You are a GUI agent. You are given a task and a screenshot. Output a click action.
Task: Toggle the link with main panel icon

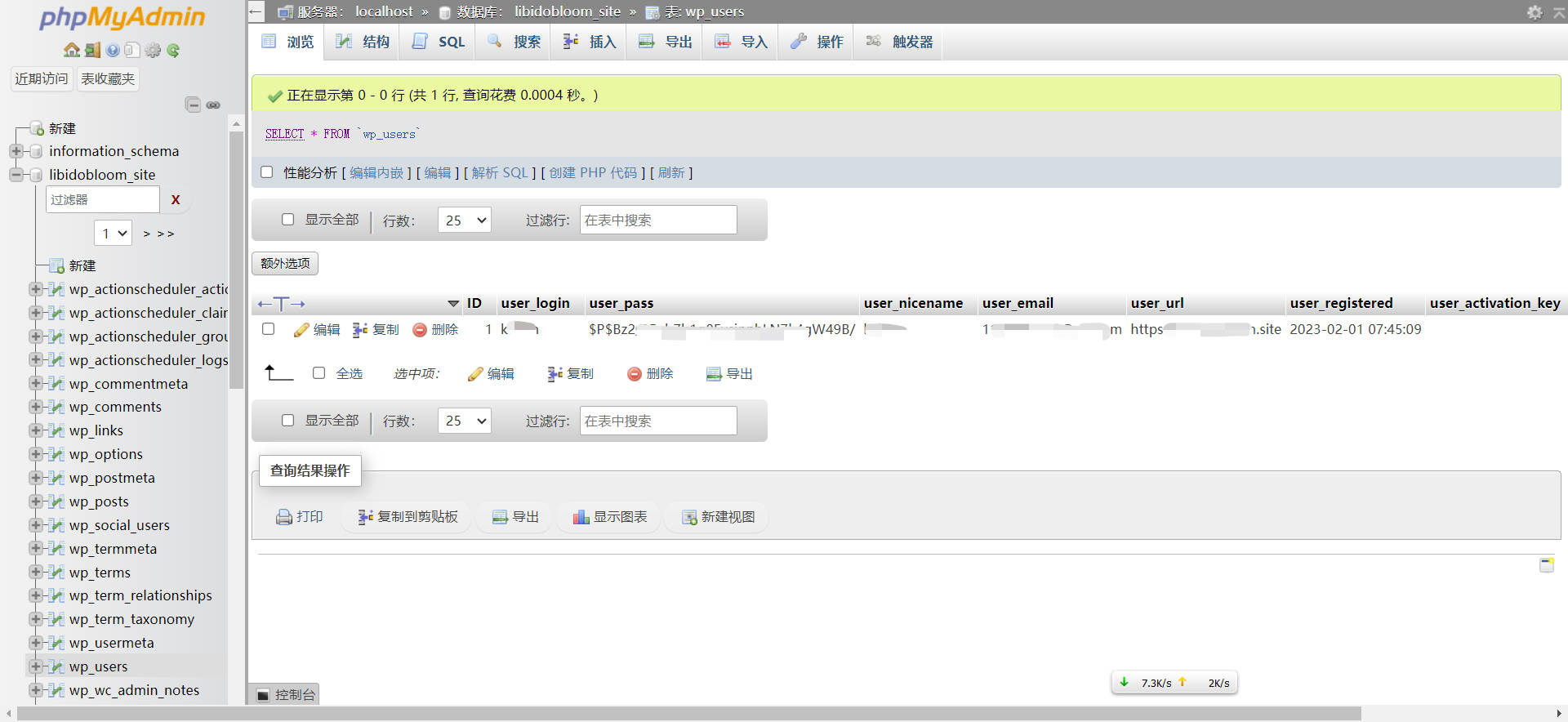213,105
